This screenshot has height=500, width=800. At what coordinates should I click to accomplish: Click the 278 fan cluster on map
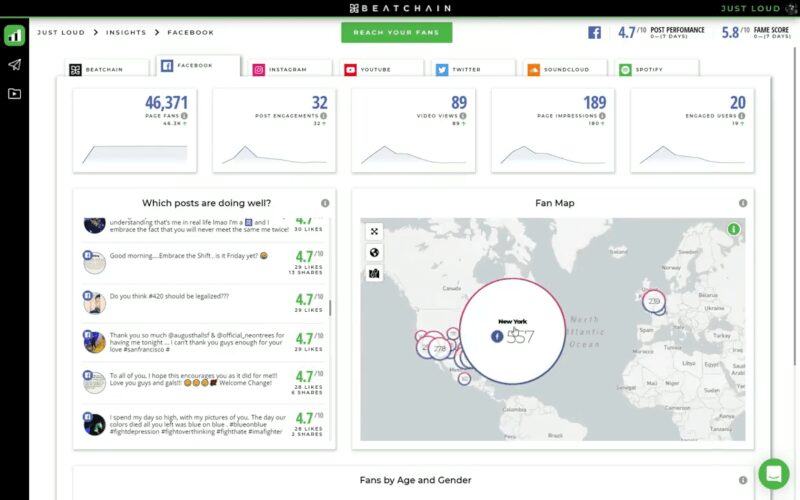point(439,349)
